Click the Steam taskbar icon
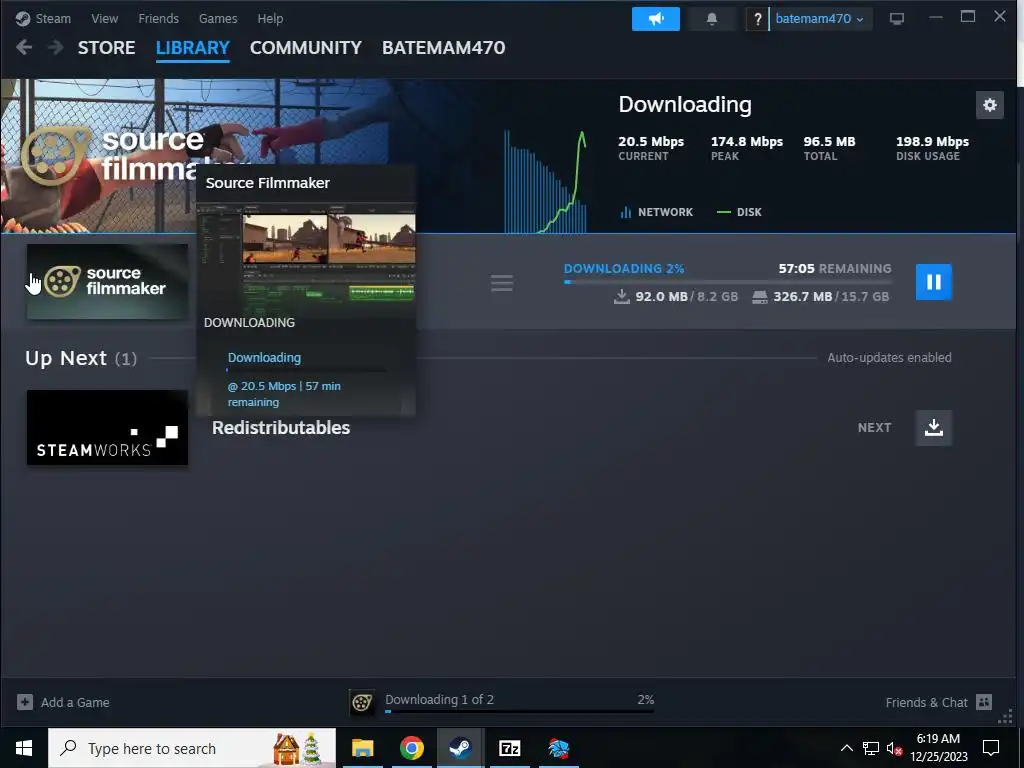The height and width of the screenshot is (768, 1024). point(460,748)
